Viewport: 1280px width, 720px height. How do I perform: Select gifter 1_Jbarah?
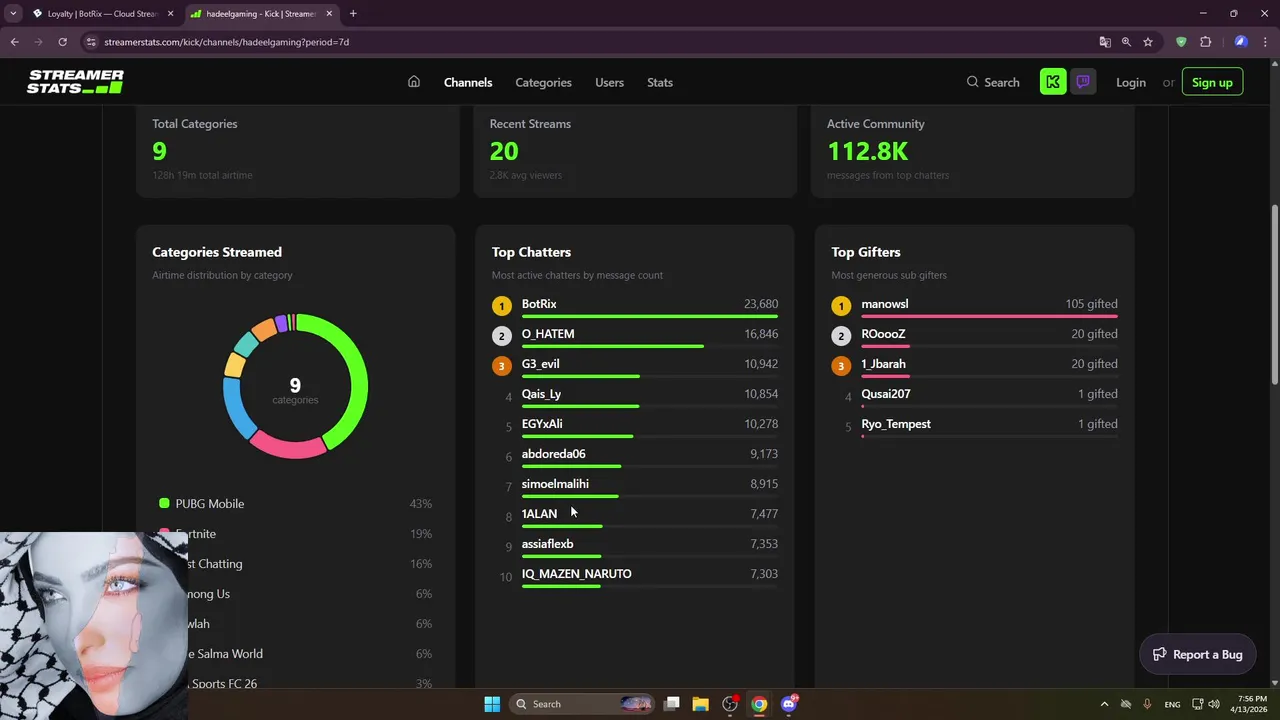click(x=883, y=364)
